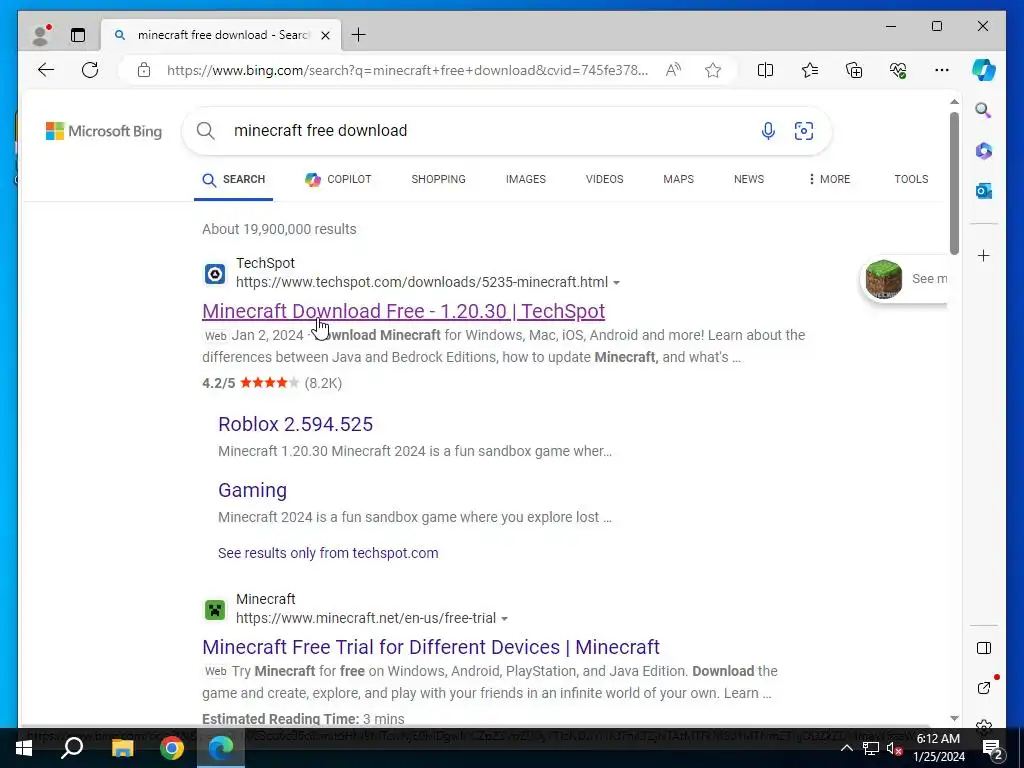Click the network tray icon

coord(871,748)
